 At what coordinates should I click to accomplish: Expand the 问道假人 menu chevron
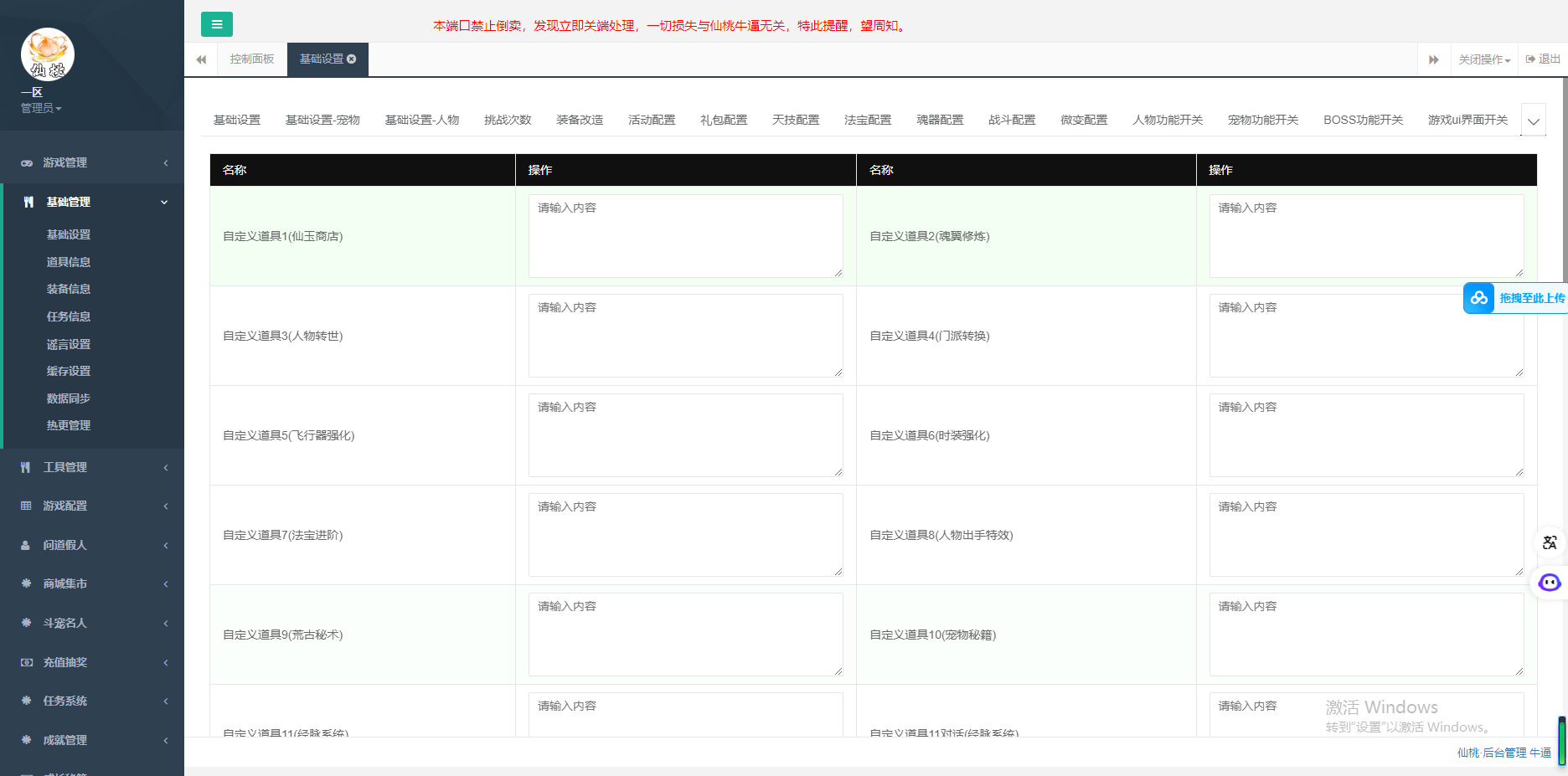coord(166,545)
